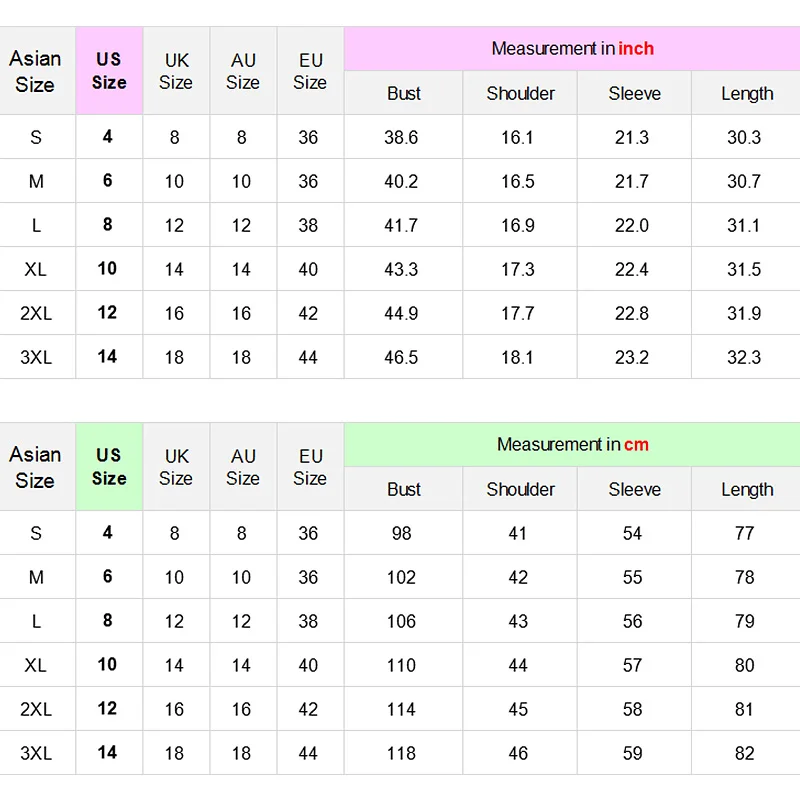Screen dimensions: 800x800
Task: Click Length value 32.3 for size 3XL
Action: coord(744,357)
